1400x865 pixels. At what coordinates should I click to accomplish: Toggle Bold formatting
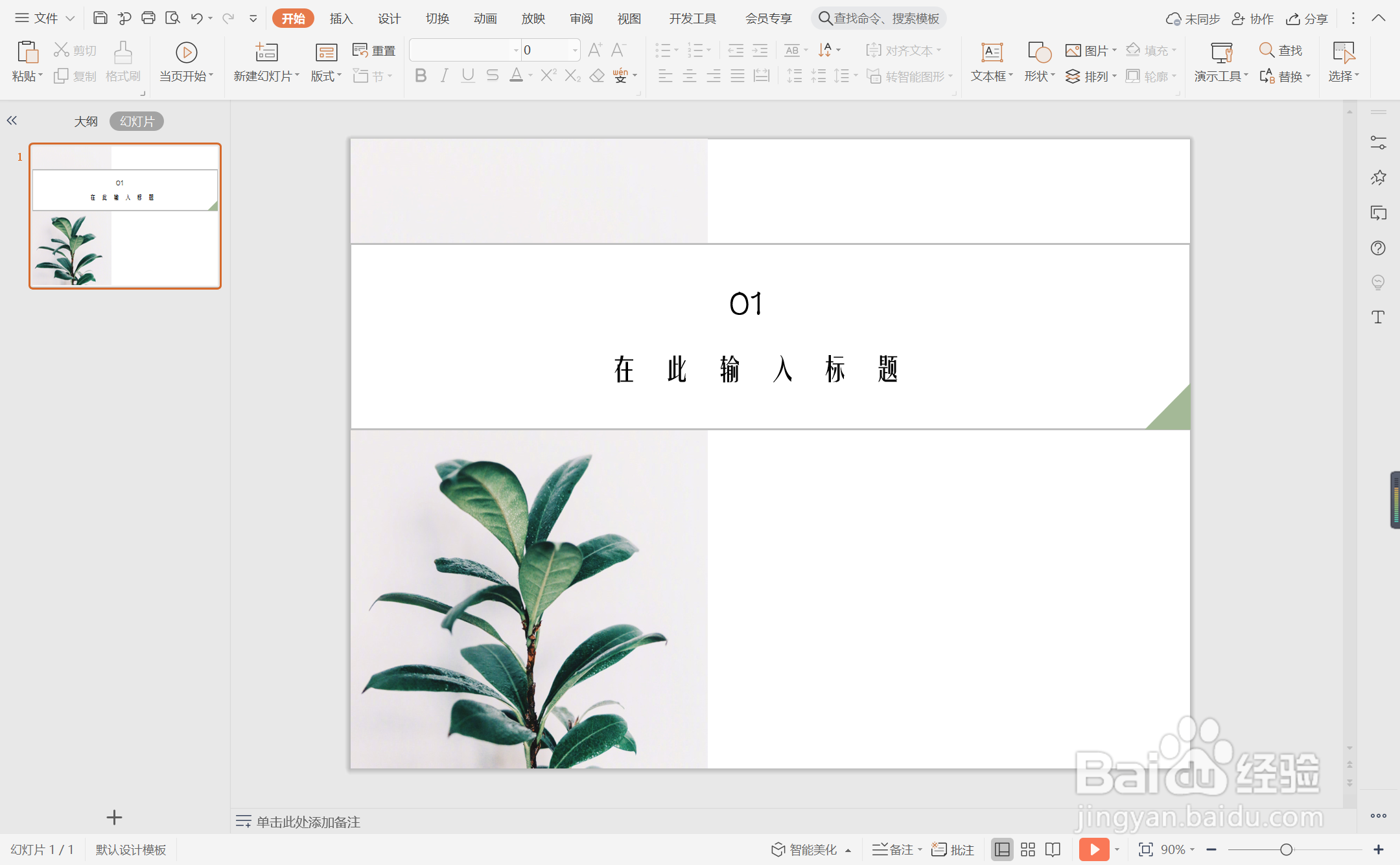(421, 76)
